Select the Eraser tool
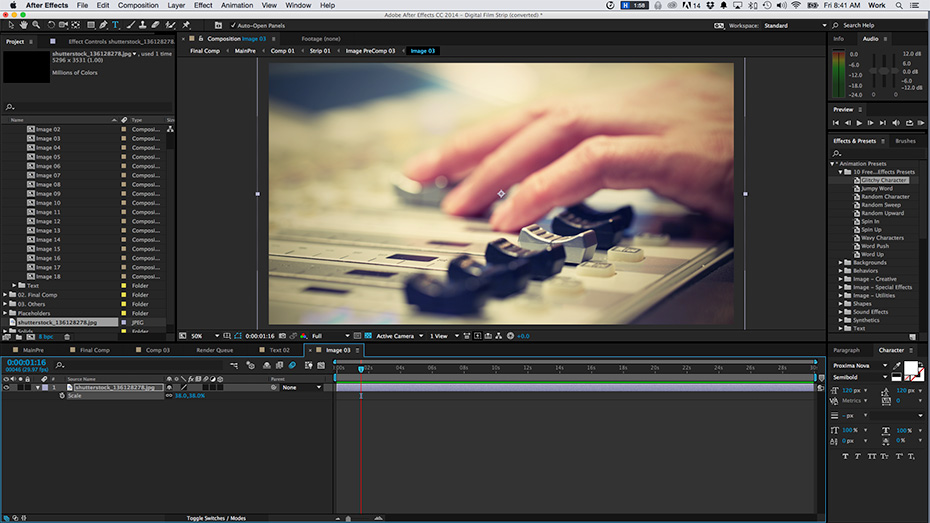930x523 pixels. 155,25
